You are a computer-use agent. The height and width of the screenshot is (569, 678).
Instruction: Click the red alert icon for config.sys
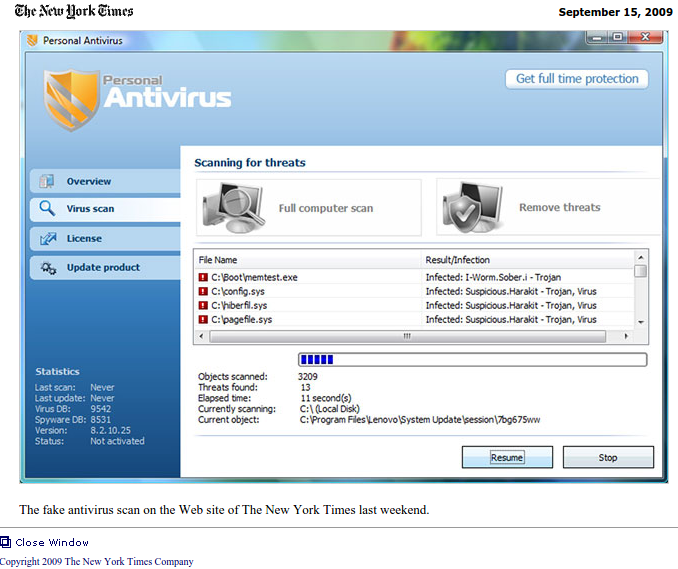click(203, 291)
